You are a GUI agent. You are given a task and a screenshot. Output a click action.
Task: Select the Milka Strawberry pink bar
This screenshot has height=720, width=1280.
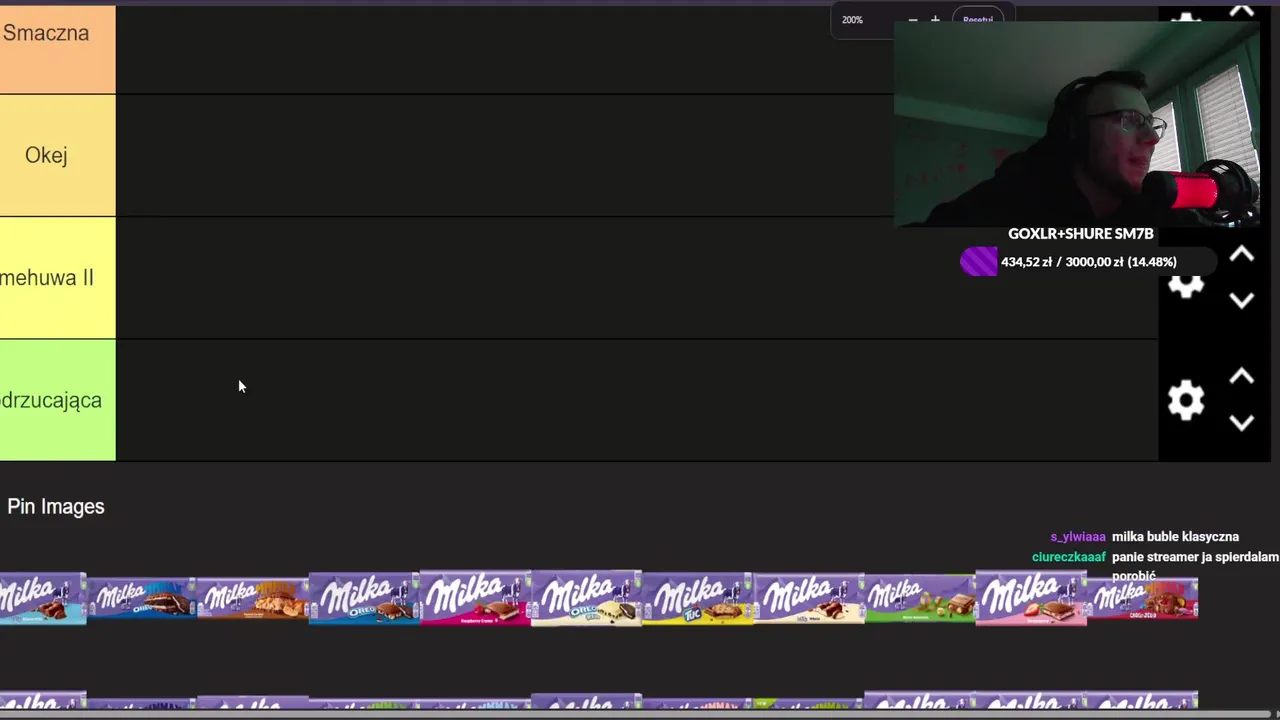pos(1030,598)
